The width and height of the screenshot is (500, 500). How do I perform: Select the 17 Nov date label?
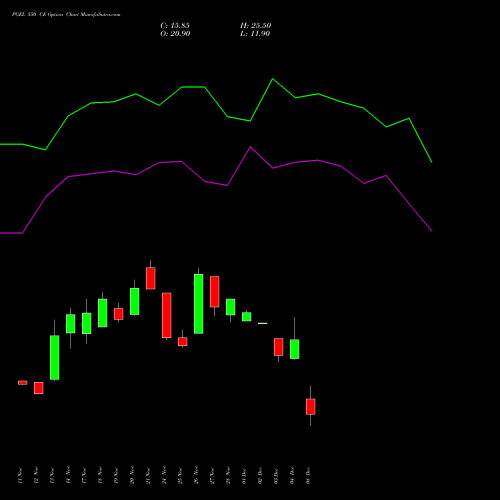click(x=84, y=476)
